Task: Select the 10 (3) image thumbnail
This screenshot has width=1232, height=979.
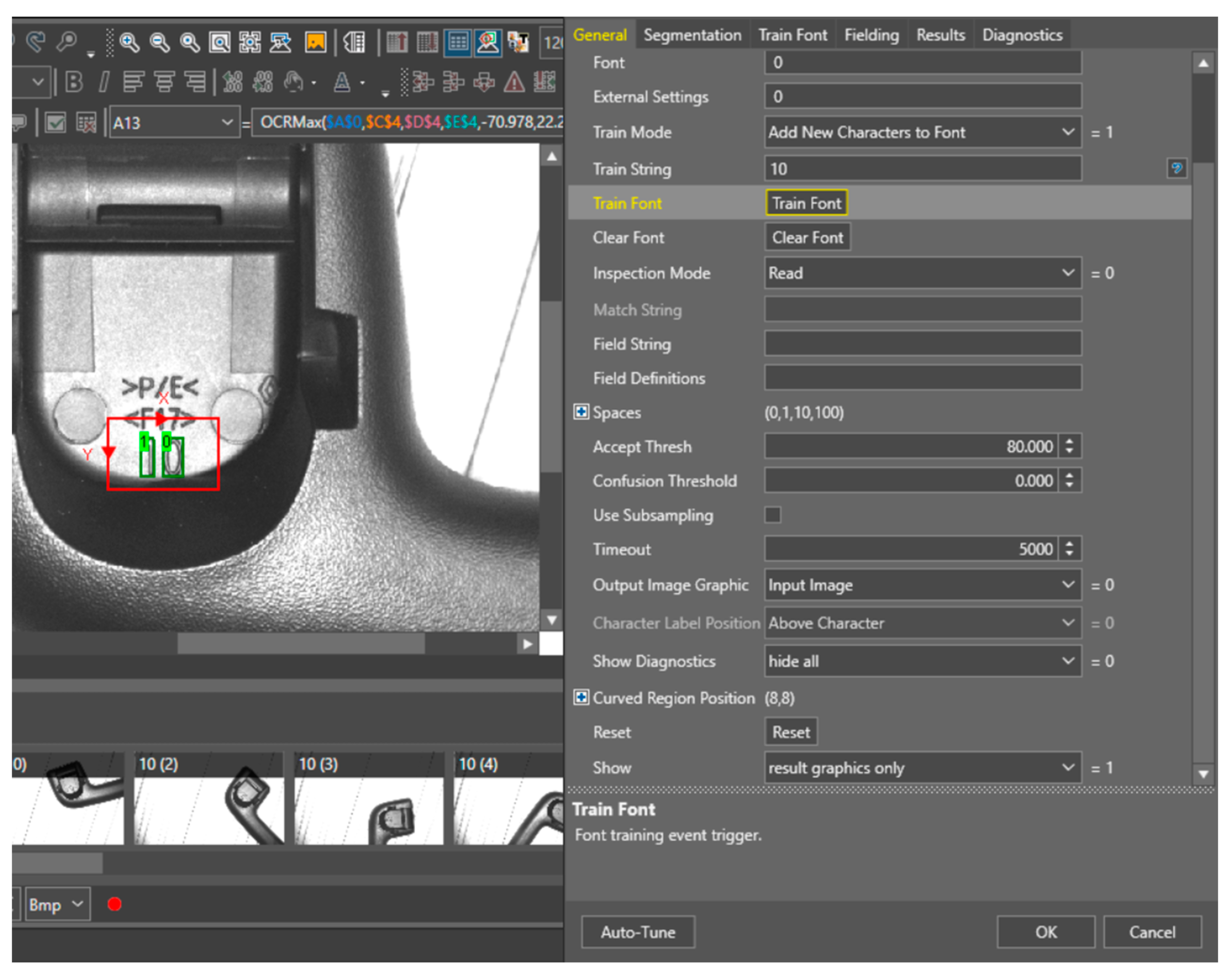Action: [368, 800]
